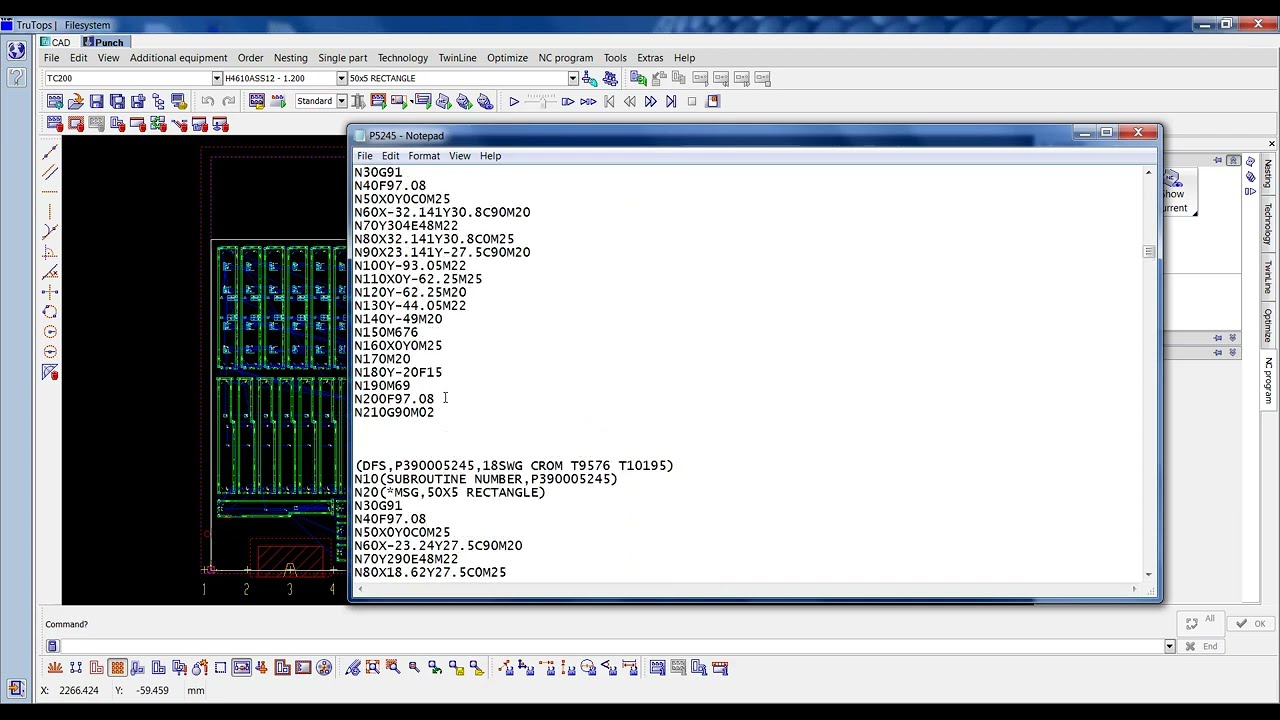Stop the simulation with the stop square
This screenshot has height=720, width=1280.
pos(692,101)
